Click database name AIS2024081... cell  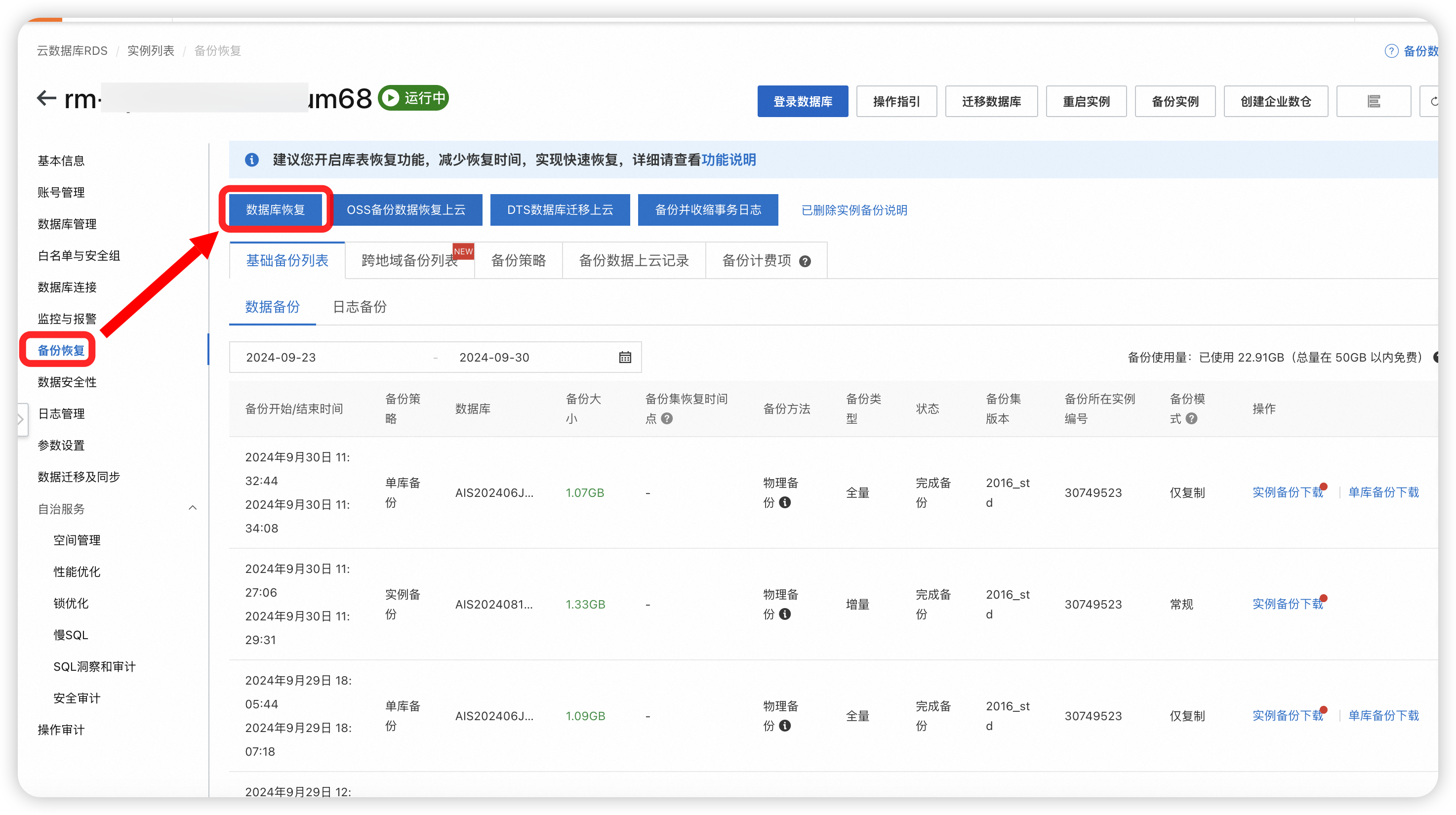[x=494, y=604]
